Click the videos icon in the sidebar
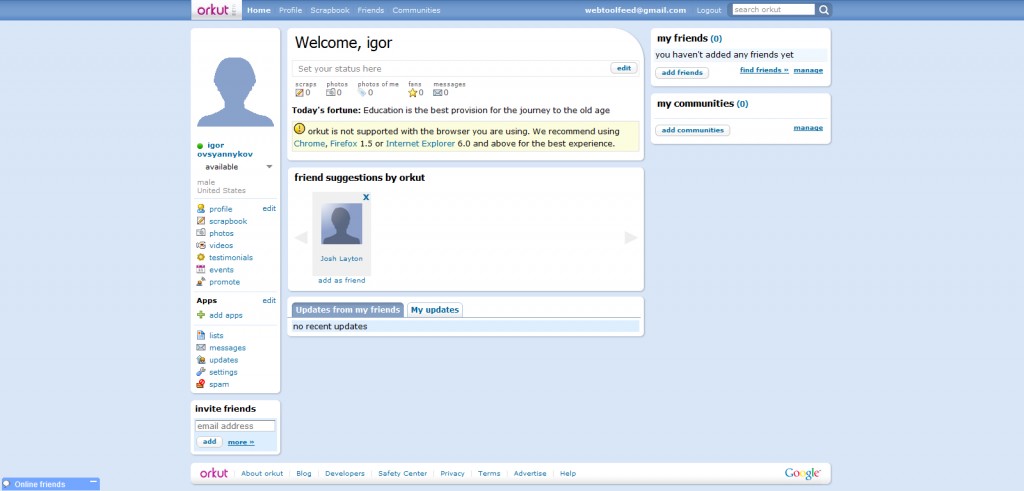 pos(200,246)
